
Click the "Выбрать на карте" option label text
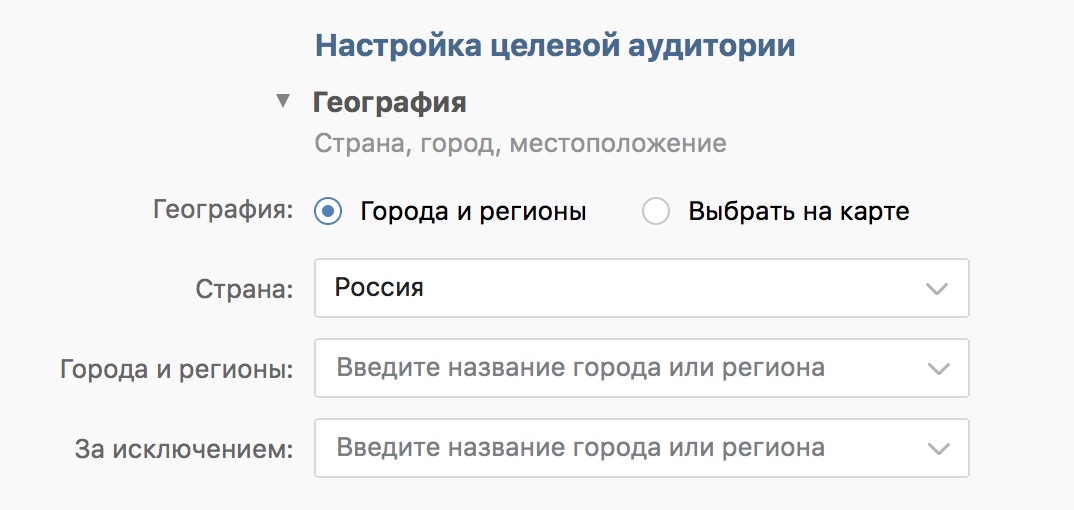pyautogui.click(x=799, y=212)
